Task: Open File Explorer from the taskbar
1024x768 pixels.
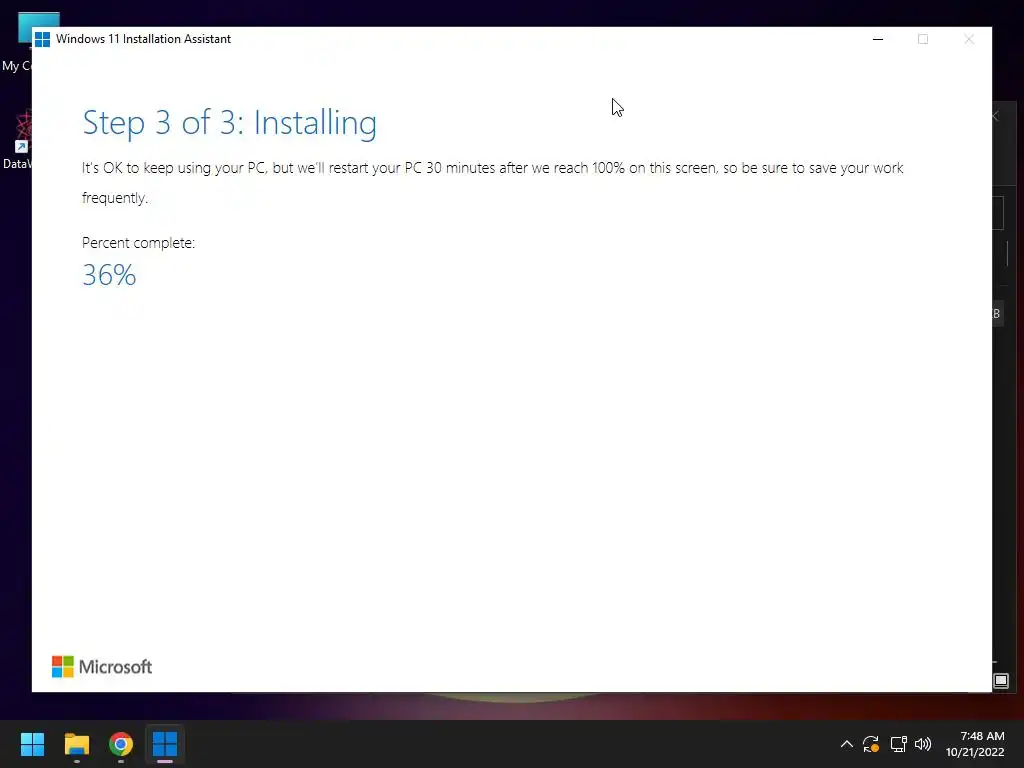Action: click(76, 744)
